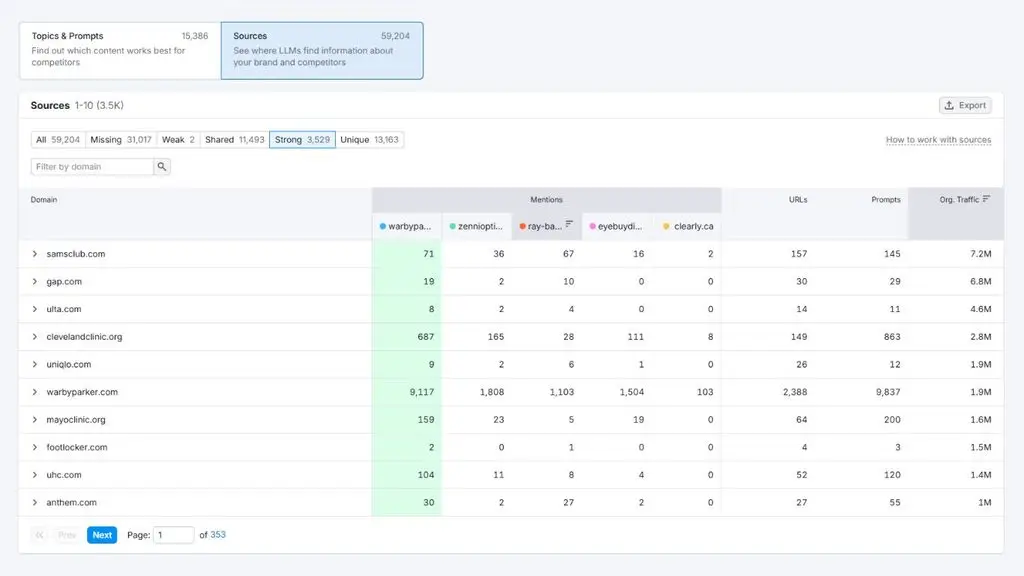
Task: Select the Strong 3,529 filter
Action: click(302, 140)
